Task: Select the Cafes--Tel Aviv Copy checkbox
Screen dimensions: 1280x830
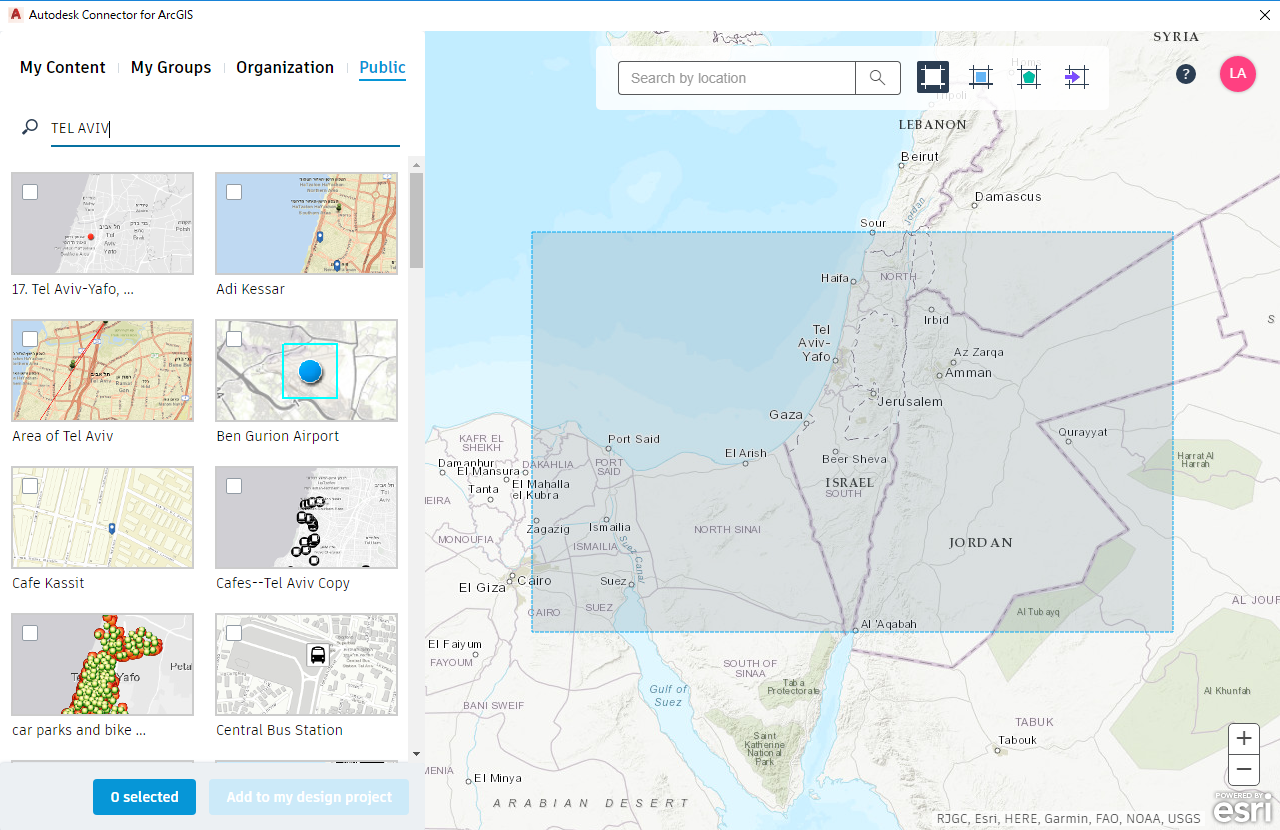Action: [x=234, y=486]
